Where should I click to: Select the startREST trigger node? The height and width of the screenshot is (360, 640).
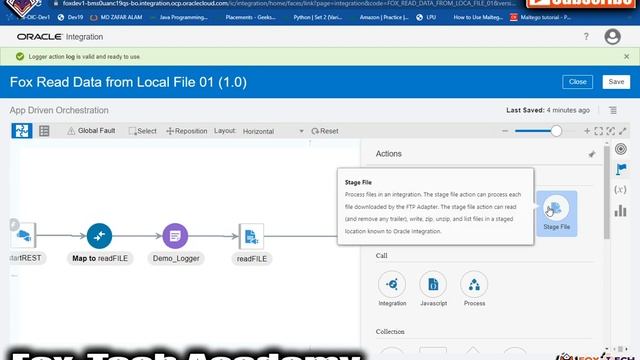click(x=24, y=236)
